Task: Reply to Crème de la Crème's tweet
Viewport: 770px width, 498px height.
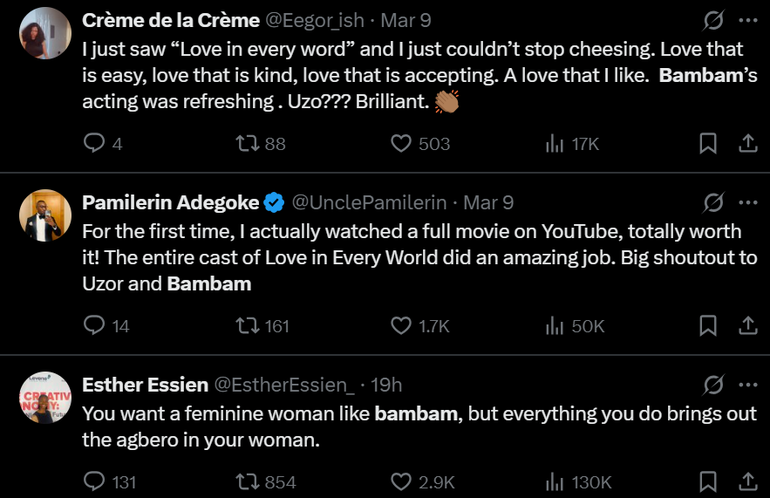Action: click(x=94, y=144)
